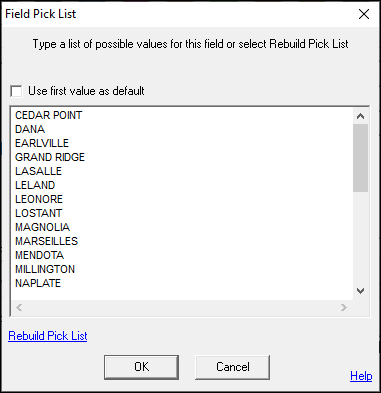The width and height of the screenshot is (381, 393).
Task: Click the horizontal scrollbar left arrow
Action: tap(19, 307)
